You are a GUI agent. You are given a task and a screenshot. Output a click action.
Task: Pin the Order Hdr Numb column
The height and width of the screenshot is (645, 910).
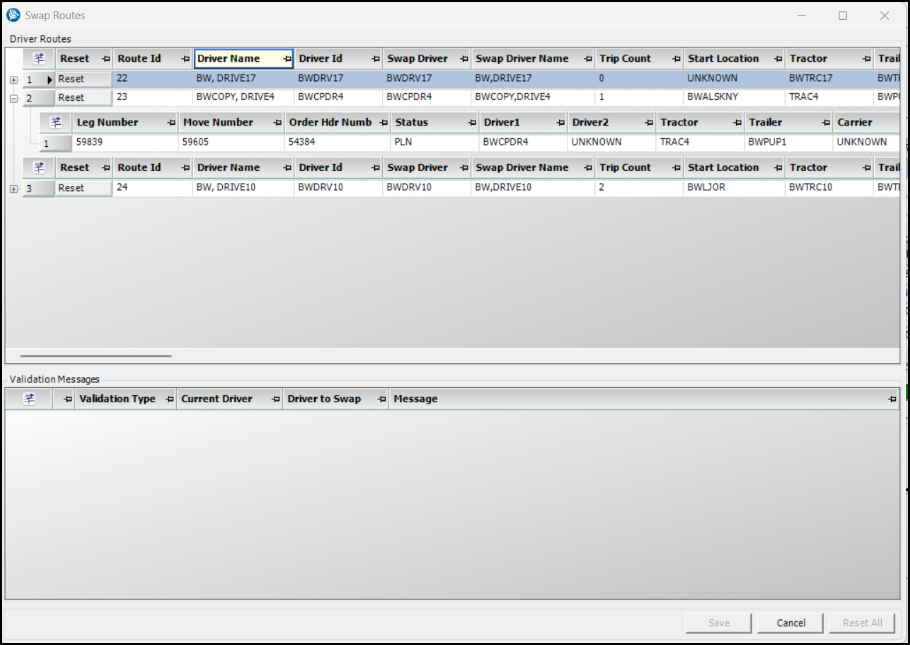(x=384, y=122)
